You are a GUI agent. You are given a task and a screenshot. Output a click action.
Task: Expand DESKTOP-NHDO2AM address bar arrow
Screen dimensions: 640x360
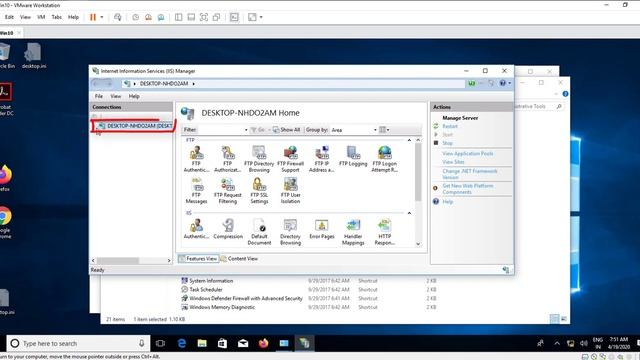point(193,84)
